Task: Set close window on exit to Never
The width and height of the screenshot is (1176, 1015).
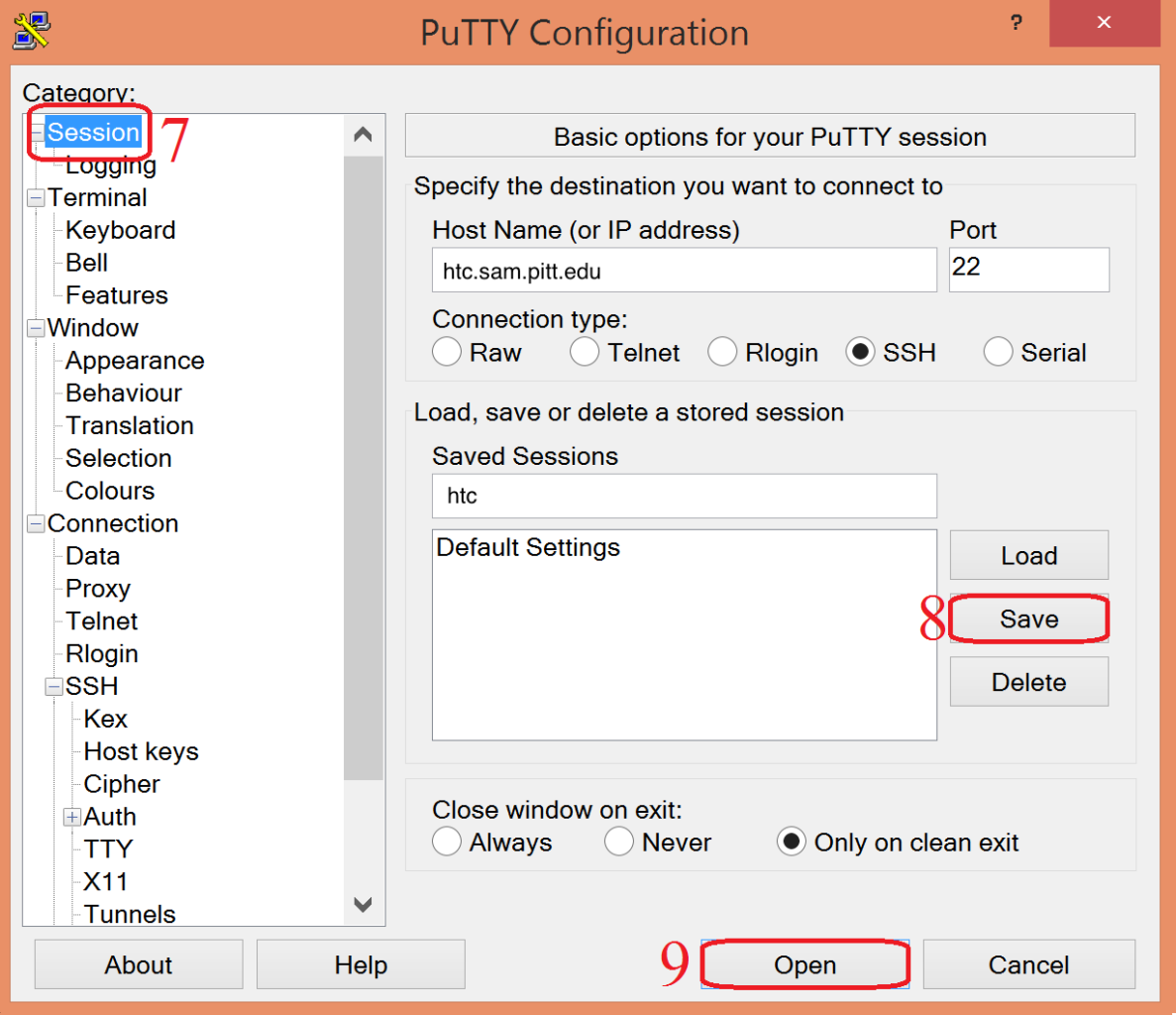Action: coord(619,842)
